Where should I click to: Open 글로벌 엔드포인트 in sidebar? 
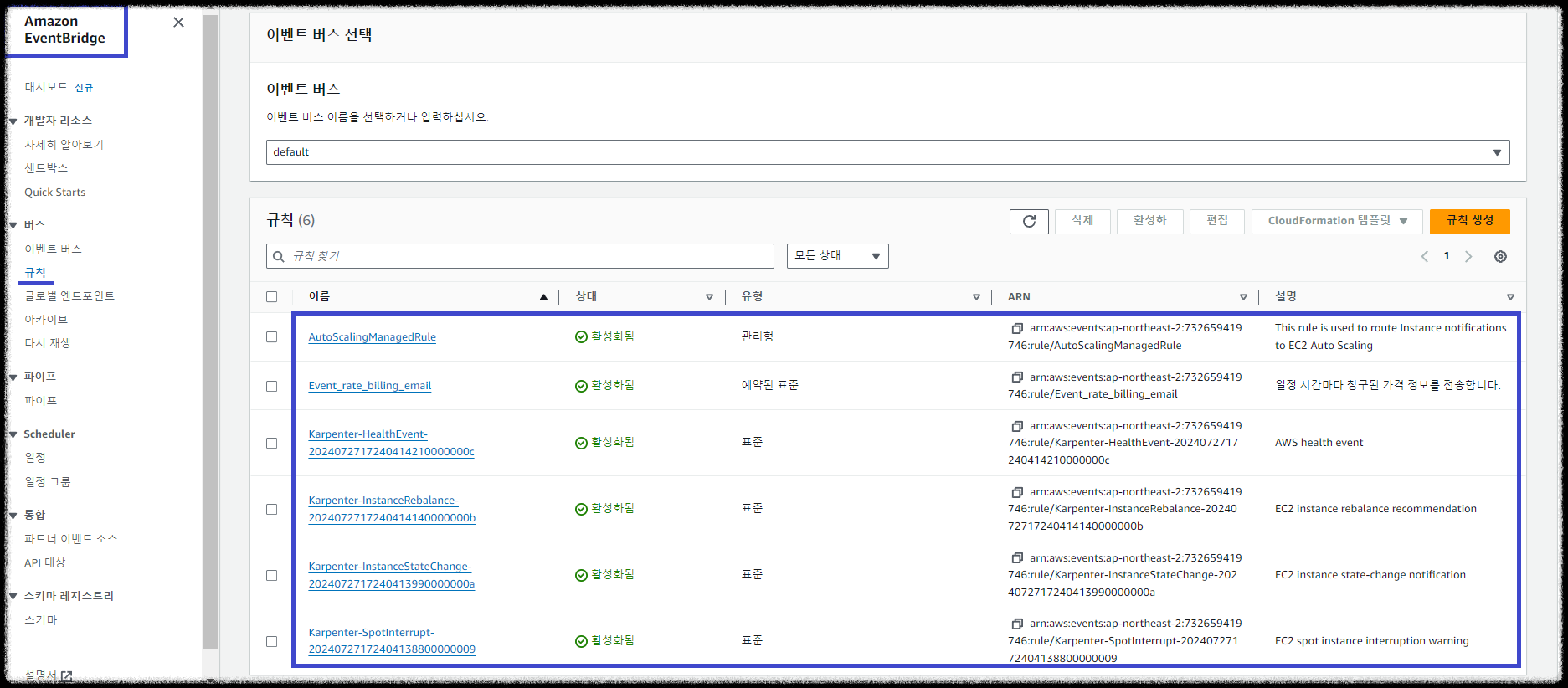pyautogui.click(x=69, y=296)
